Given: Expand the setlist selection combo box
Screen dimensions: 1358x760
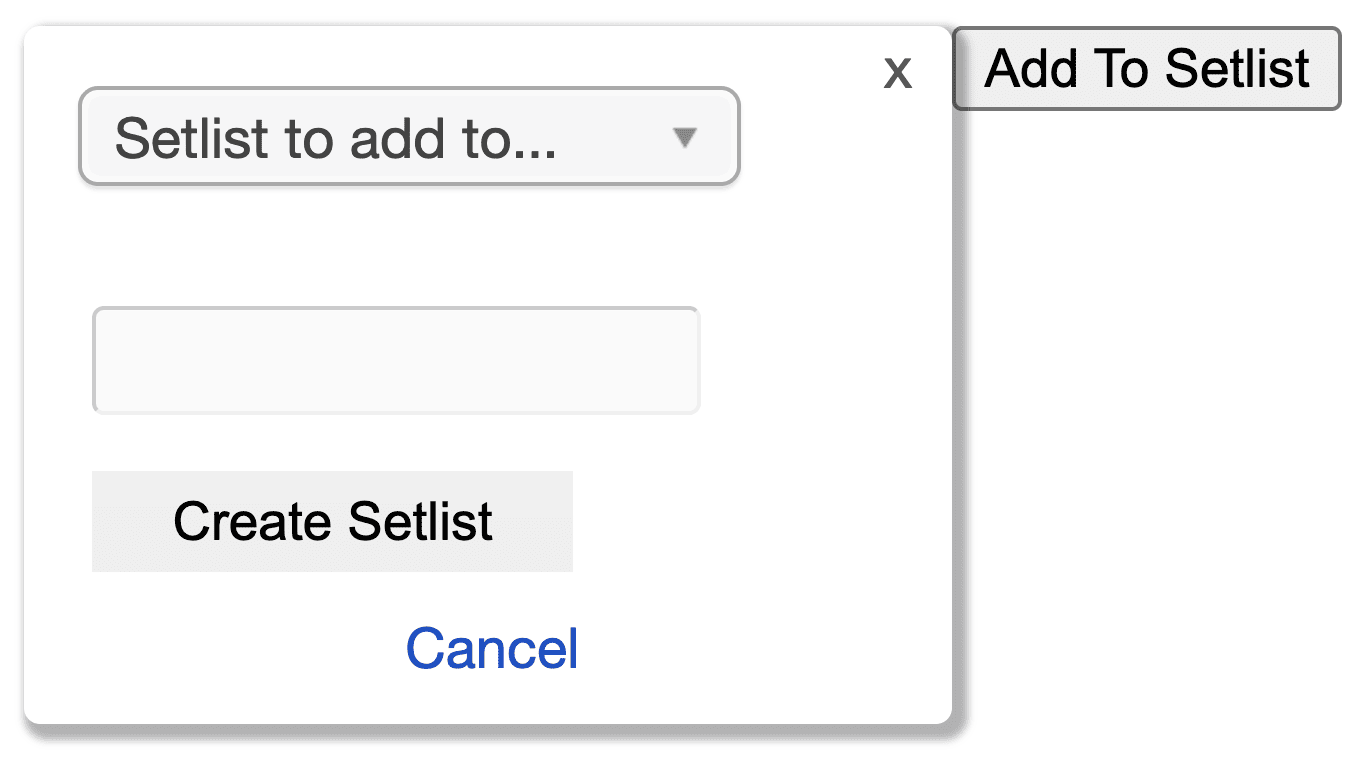Looking at the screenshot, I should [x=409, y=137].
